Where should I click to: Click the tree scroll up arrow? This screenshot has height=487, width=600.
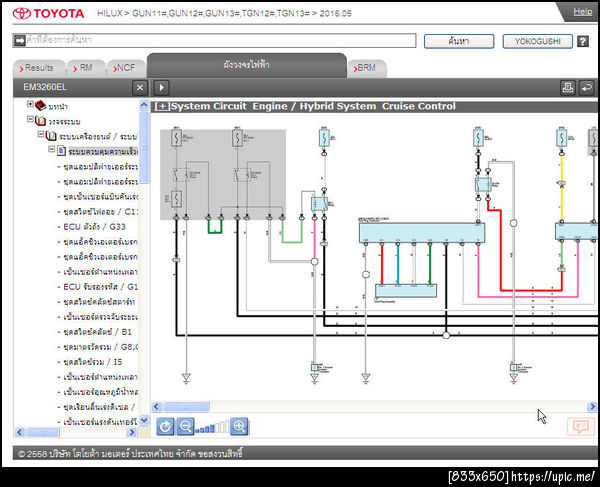tap(144, 104)
